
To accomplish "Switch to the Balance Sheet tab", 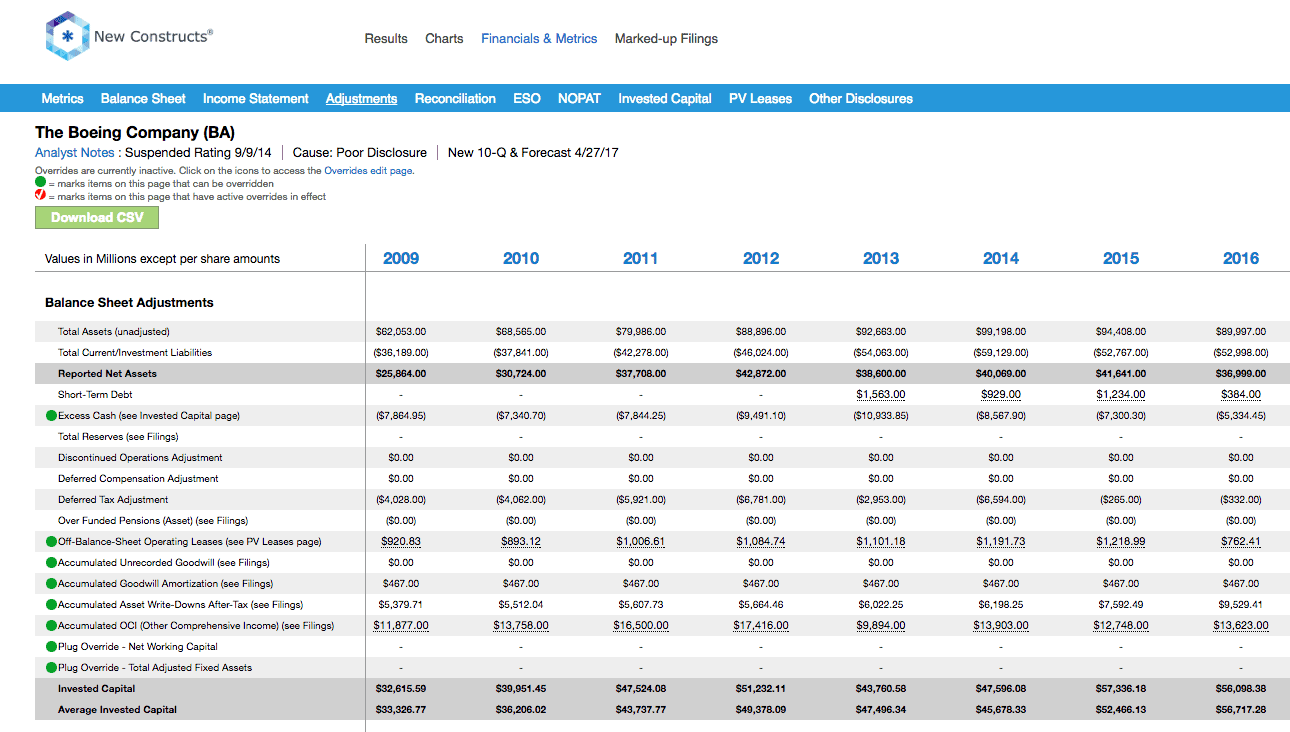I will 143,98.
